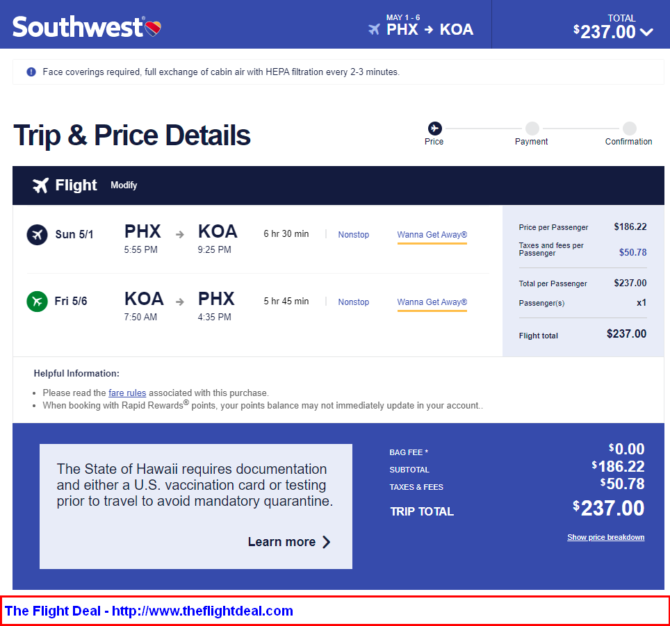Image resolution: width=670 pixels, height=626 pixels.
Task: Click the dark departing flight icon for Sun 5/1
Action: pyautogui.click(x=37, y=235)
